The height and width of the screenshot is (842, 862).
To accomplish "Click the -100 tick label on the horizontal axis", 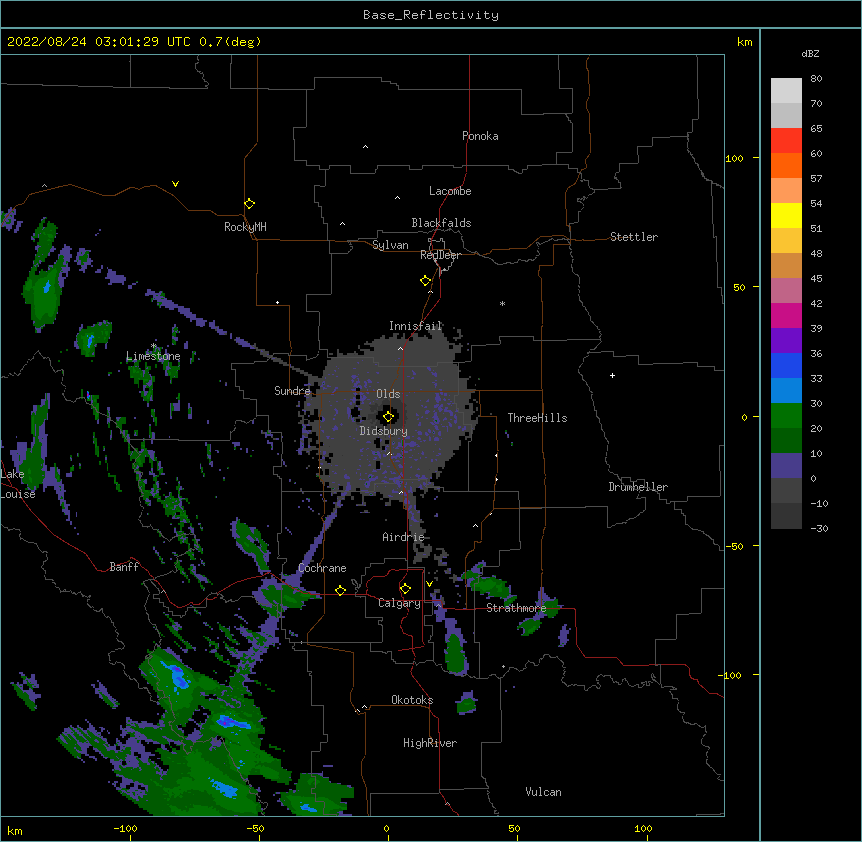I will [125, 828].
